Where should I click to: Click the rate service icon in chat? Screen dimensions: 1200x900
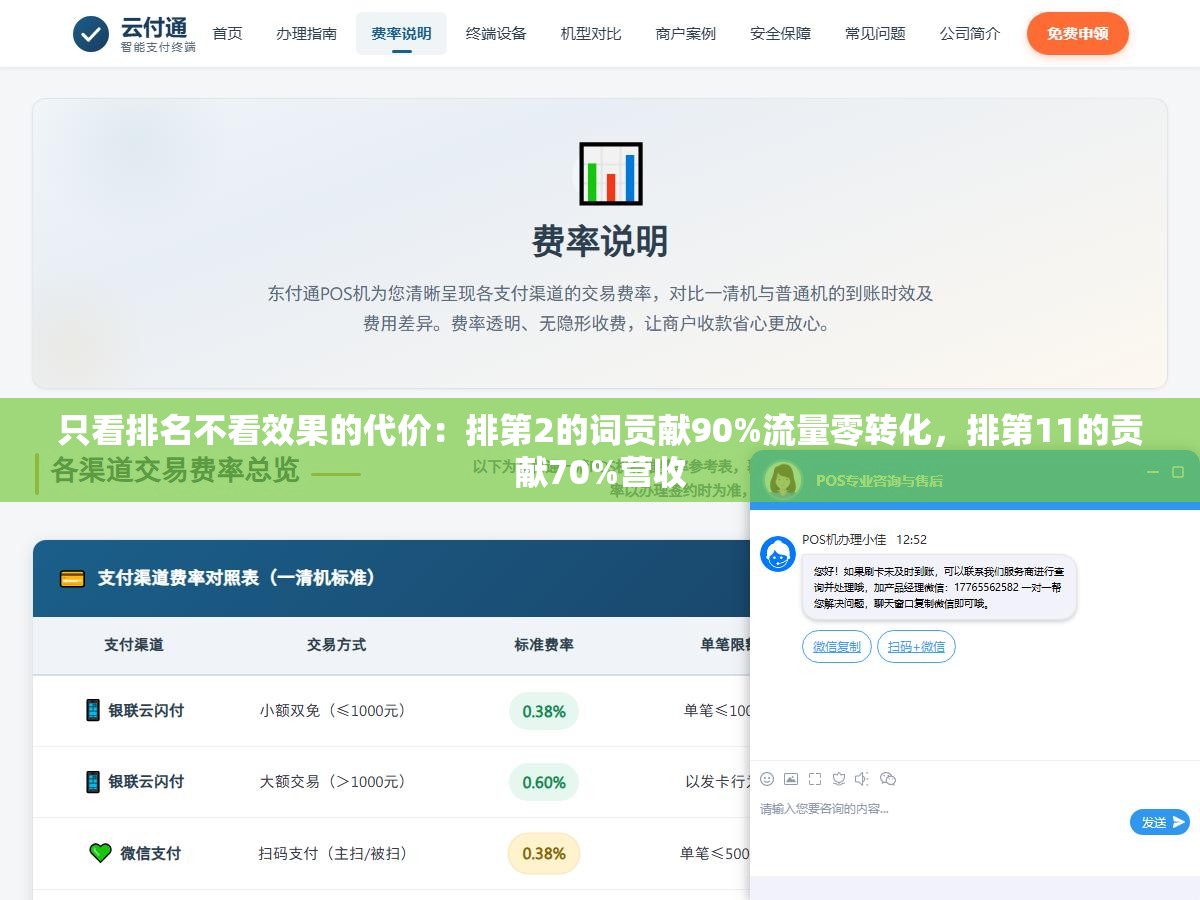(839, 778)
